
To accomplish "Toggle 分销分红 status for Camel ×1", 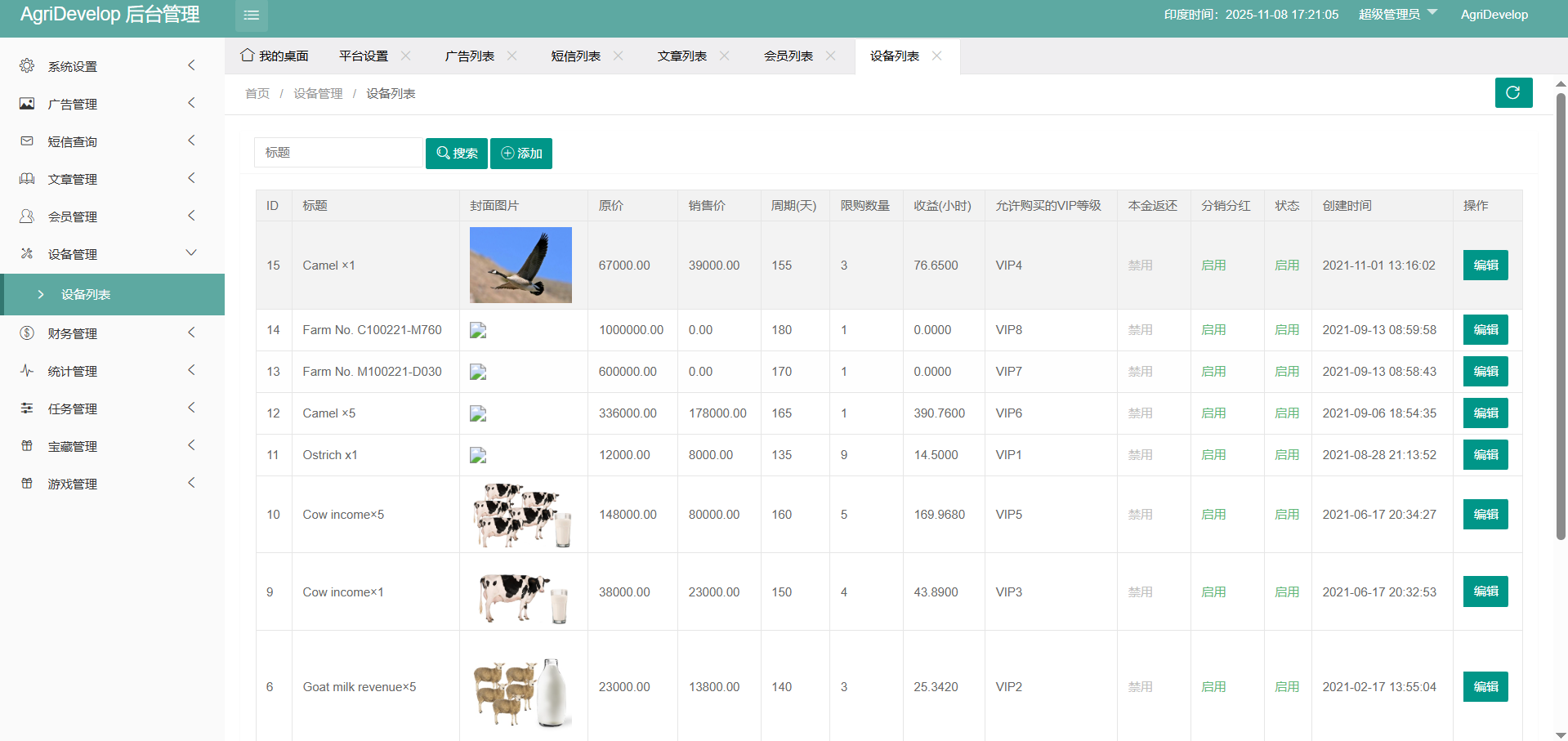I will coord(1213,266).
